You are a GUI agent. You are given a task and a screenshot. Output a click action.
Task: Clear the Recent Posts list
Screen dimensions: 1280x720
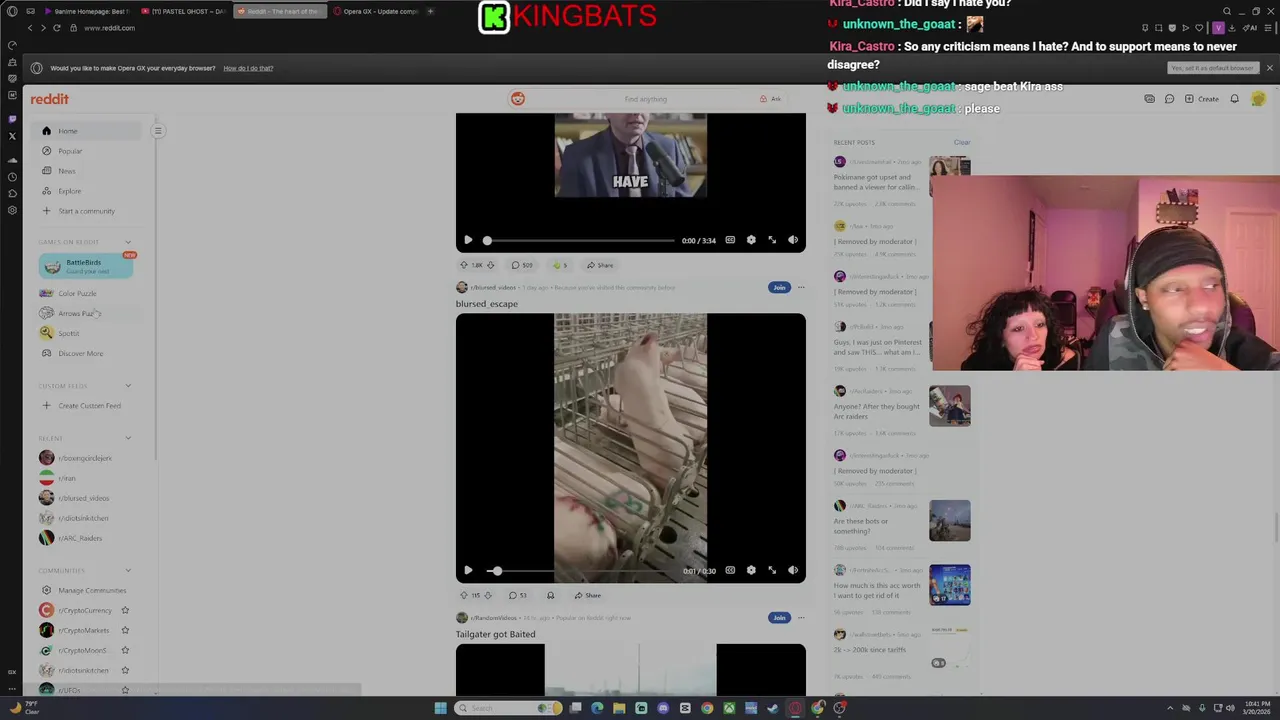tap(962, 142)
